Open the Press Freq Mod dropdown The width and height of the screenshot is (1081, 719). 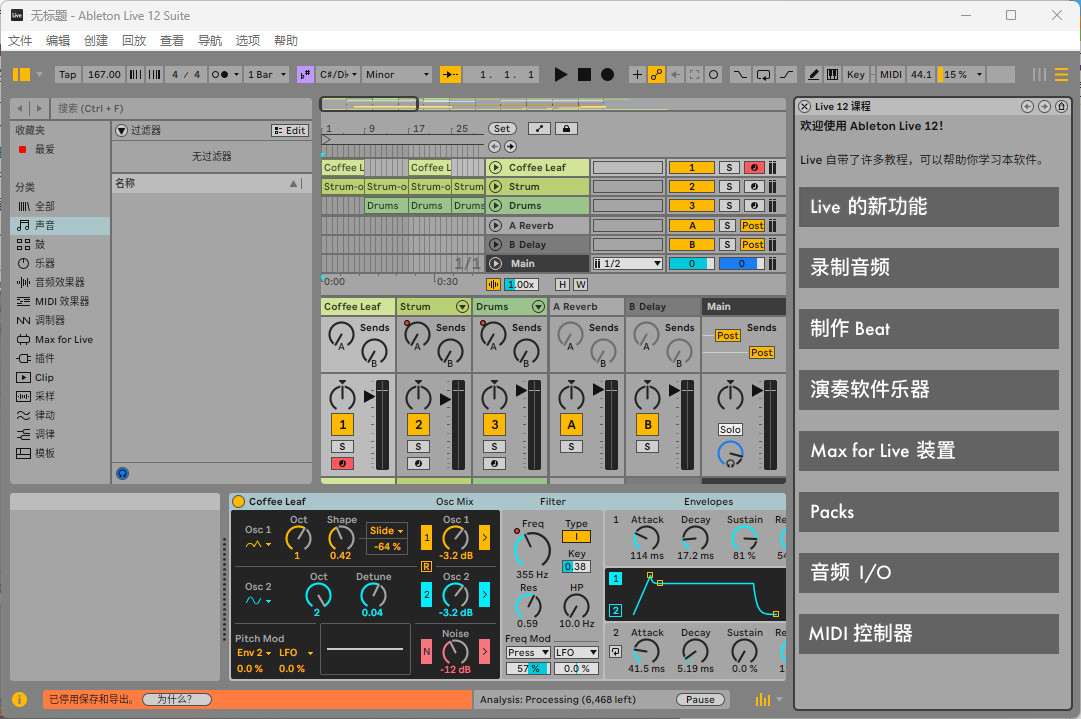pos(528,652)
